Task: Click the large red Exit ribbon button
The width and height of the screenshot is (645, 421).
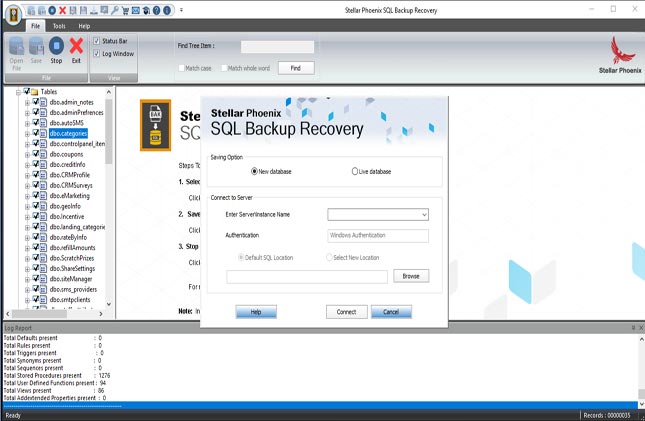Action: point(76,50)
